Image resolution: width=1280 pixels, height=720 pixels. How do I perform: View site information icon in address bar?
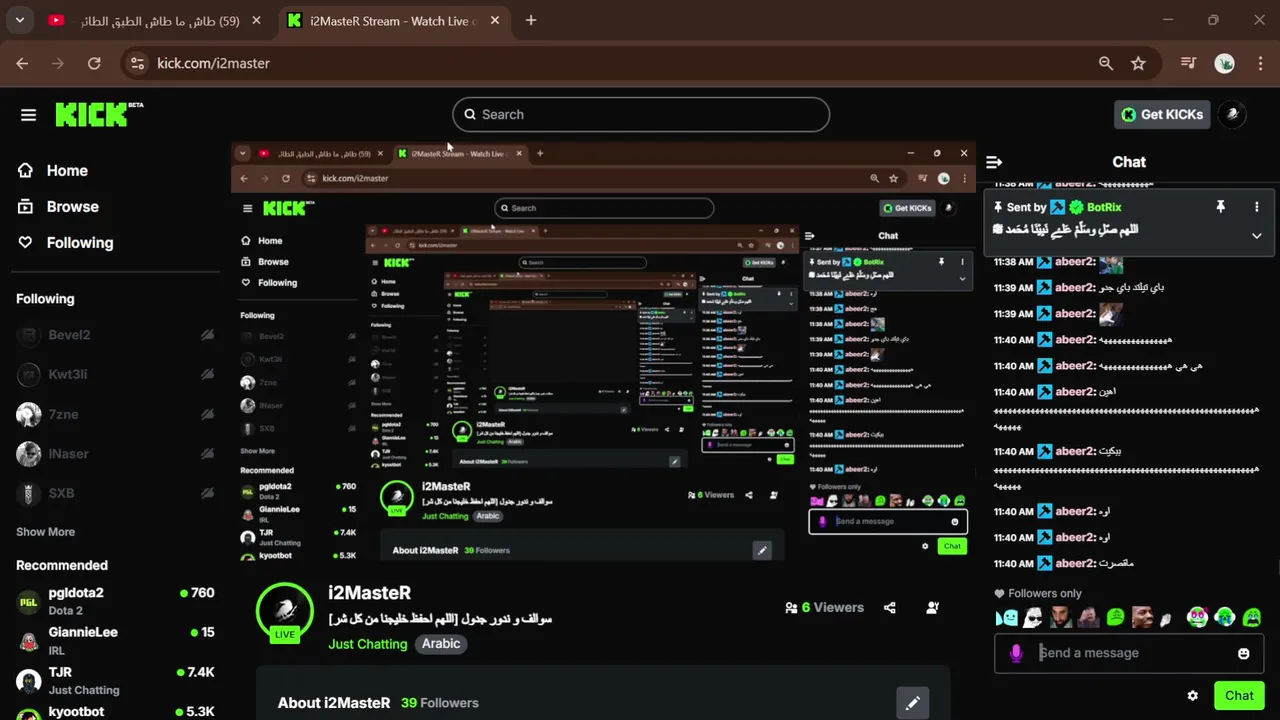(137, 63)
